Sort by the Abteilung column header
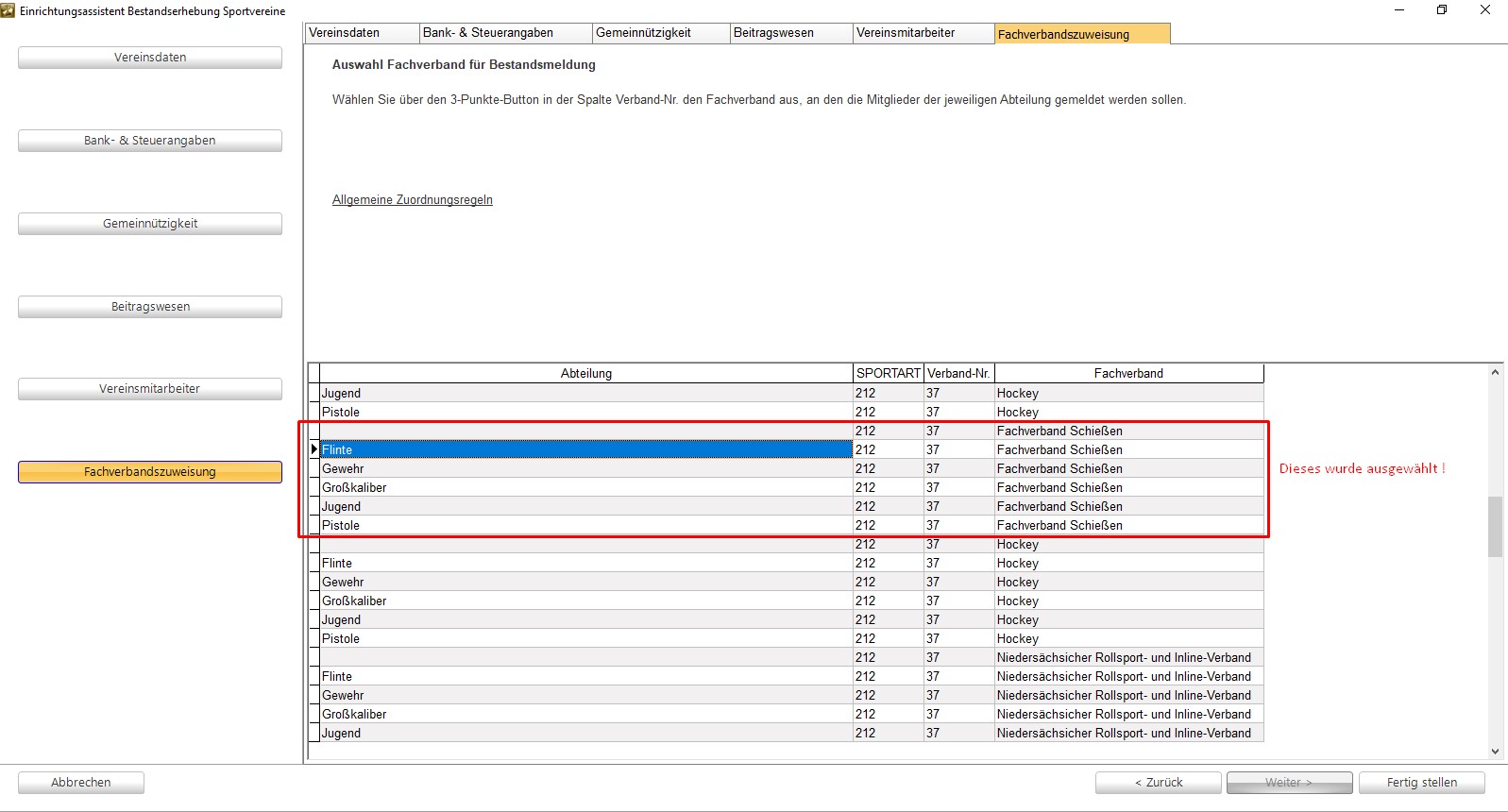Viewport: 1508px width, 812px height. (586, 373)
